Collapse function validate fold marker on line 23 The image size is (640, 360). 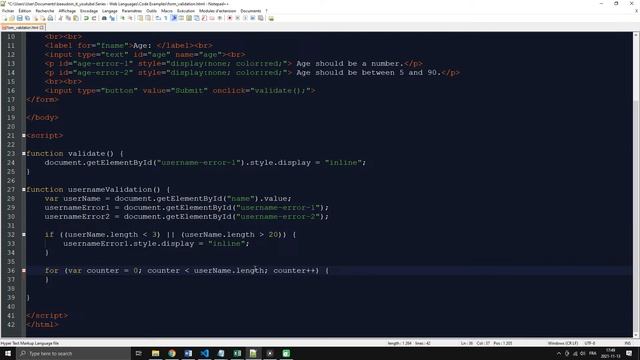click(24, 153)
